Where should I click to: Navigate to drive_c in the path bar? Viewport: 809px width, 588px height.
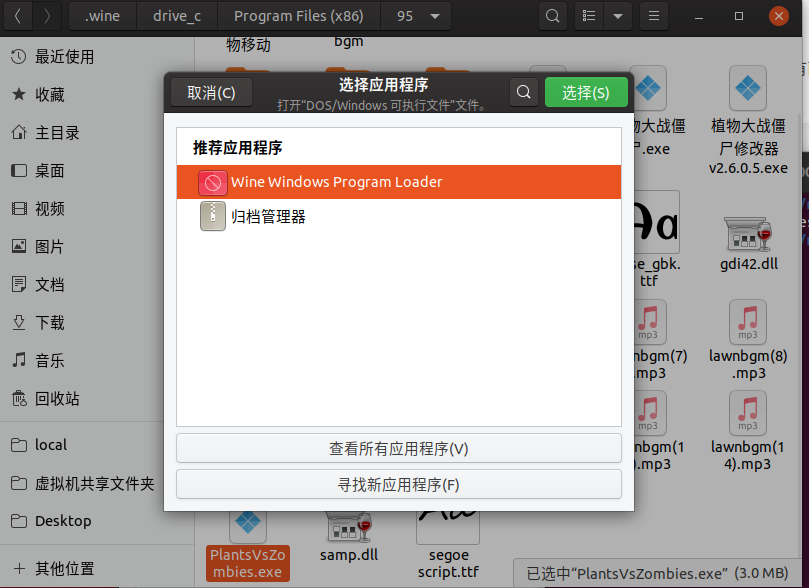[177, 16]
